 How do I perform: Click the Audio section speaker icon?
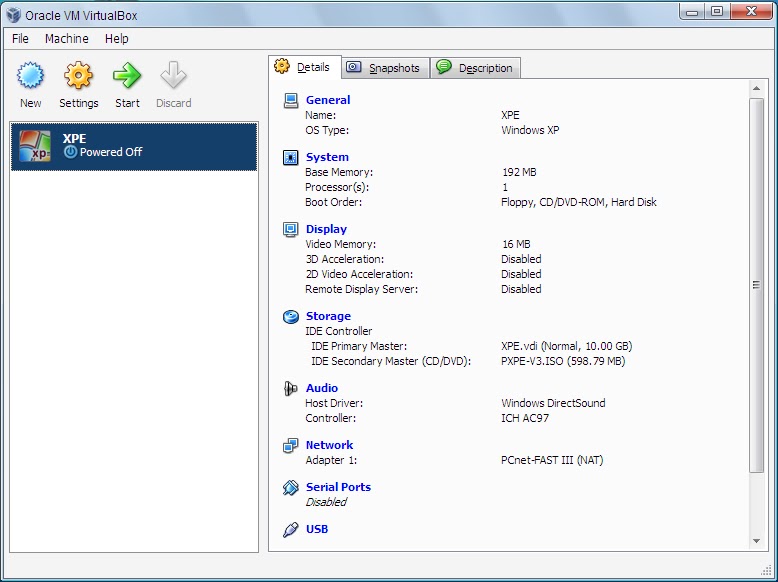tap(290, 388)
